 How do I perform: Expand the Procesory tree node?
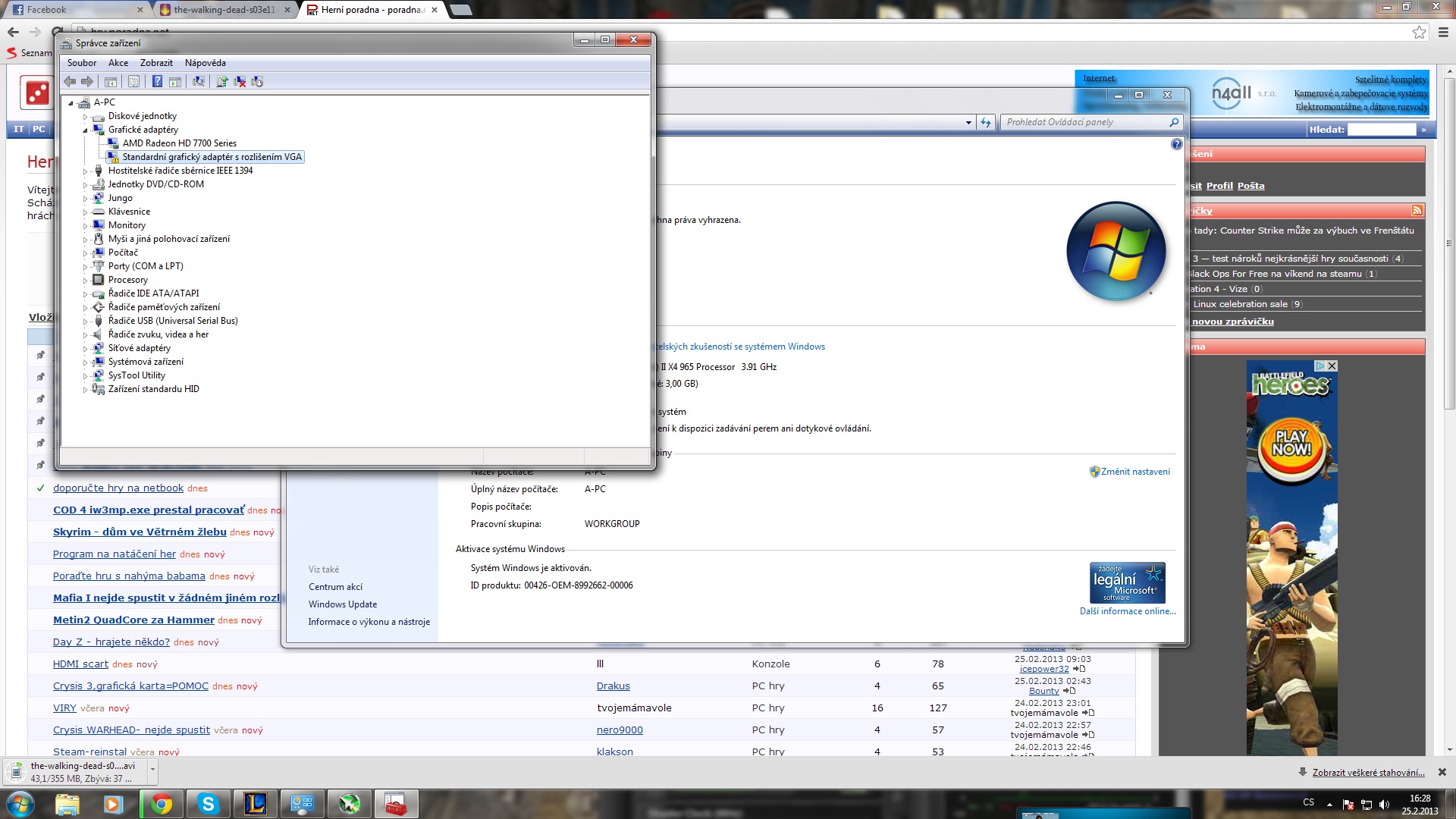click(x=85, y=280)
